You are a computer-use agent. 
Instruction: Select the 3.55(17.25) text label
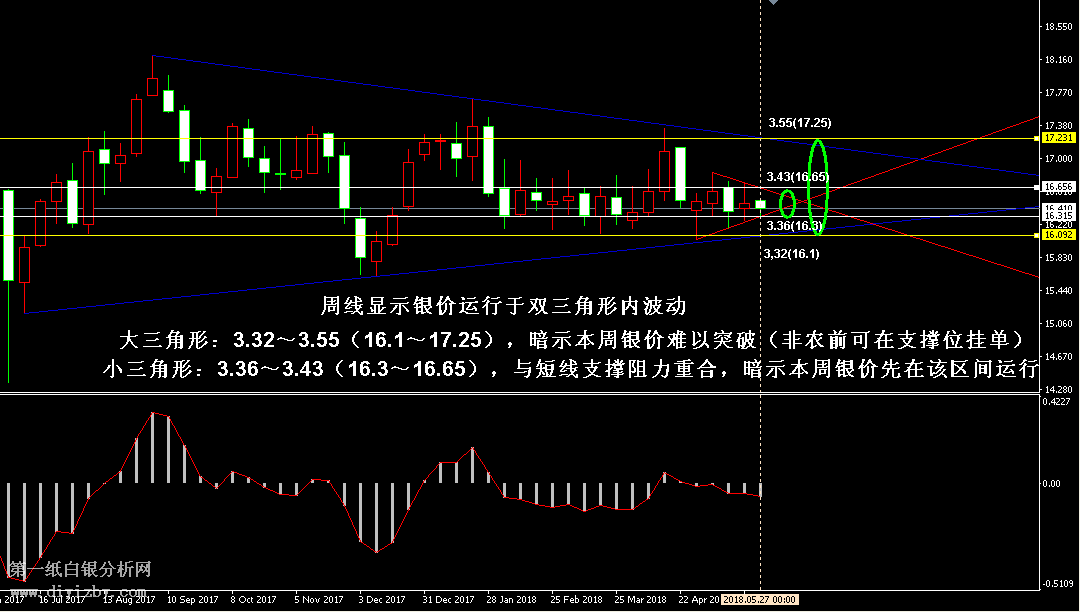click(x=799, y=123)
